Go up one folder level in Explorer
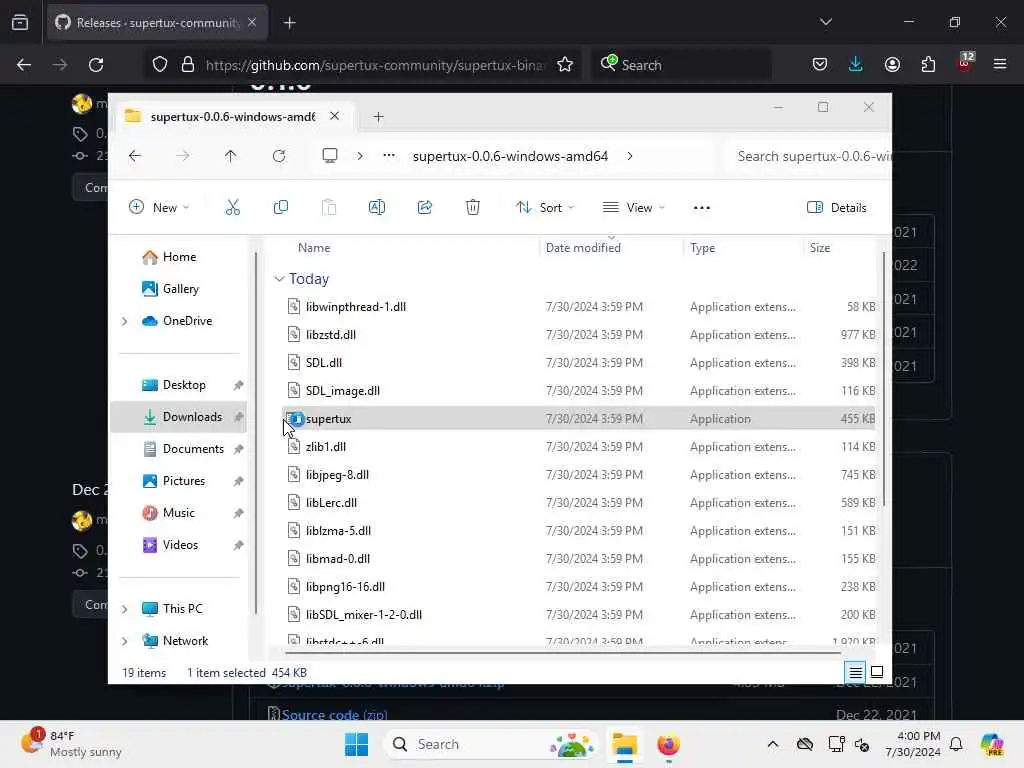Screen dimensions: 1024x768 [x=231, y=156]
